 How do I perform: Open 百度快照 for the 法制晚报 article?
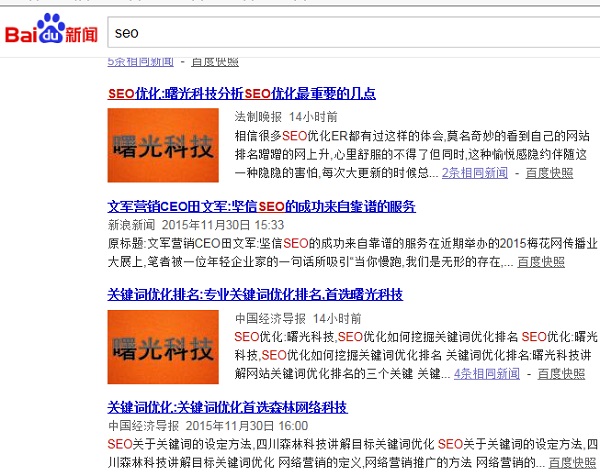549,173
